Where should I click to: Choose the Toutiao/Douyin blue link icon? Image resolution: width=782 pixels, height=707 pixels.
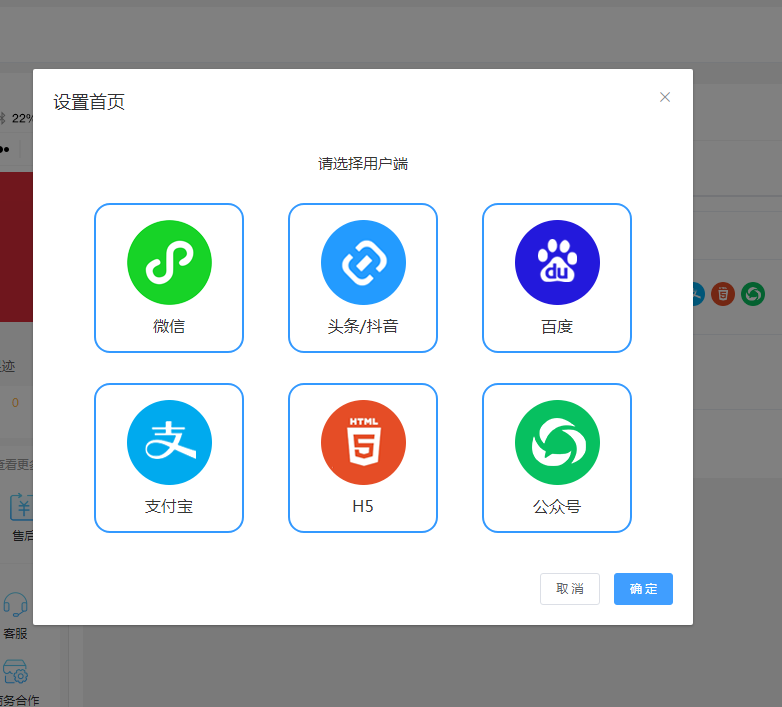coord(363,262)
